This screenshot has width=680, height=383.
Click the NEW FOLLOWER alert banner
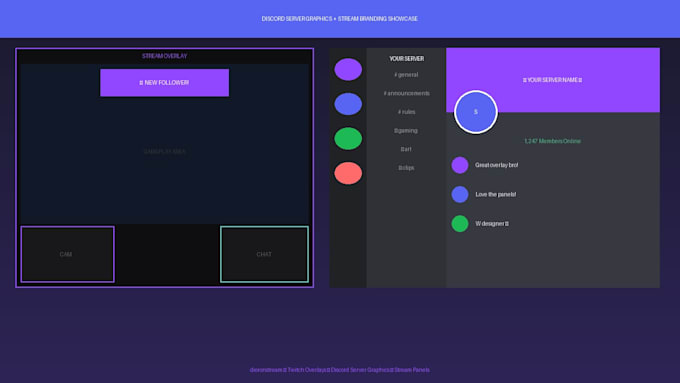(164, 82)
